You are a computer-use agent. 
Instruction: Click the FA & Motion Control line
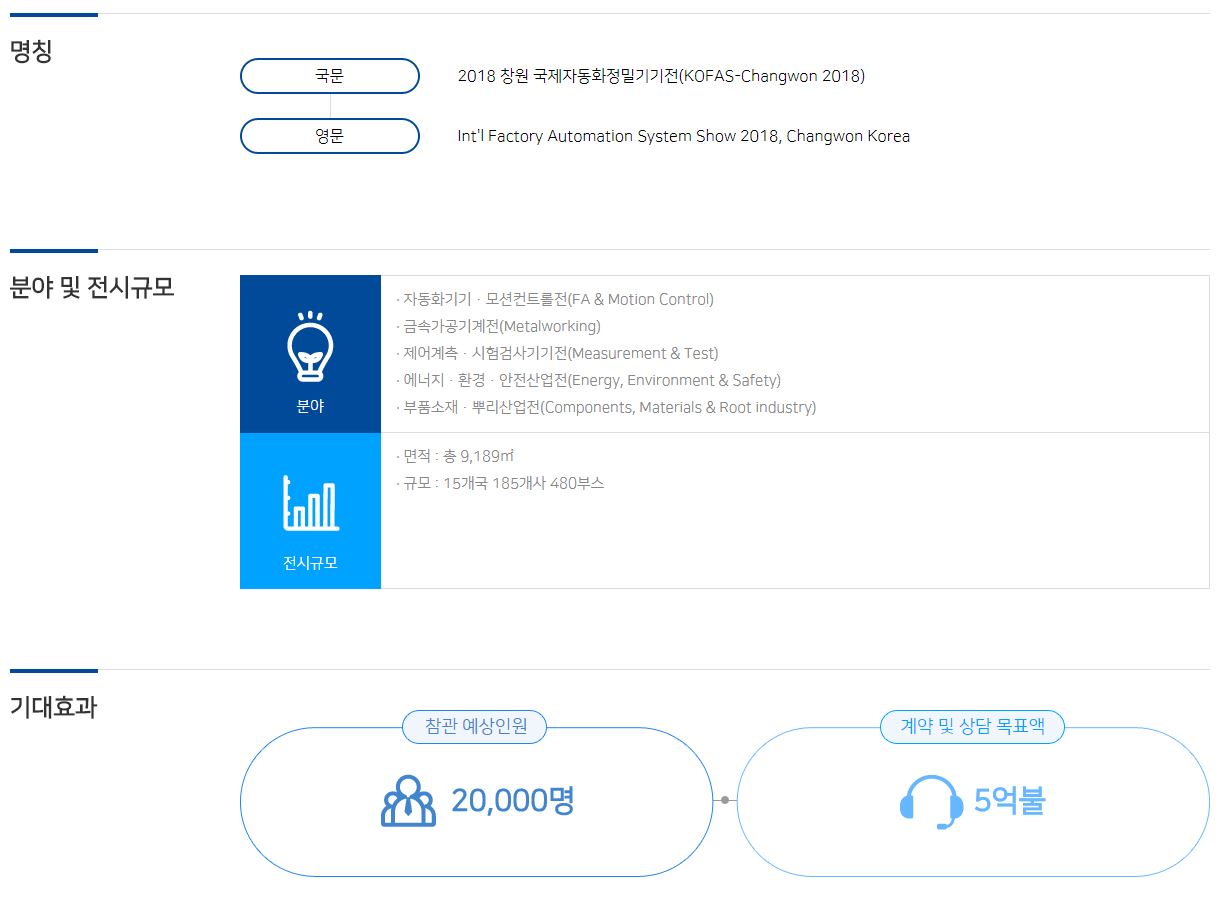[x=555, y=299]
